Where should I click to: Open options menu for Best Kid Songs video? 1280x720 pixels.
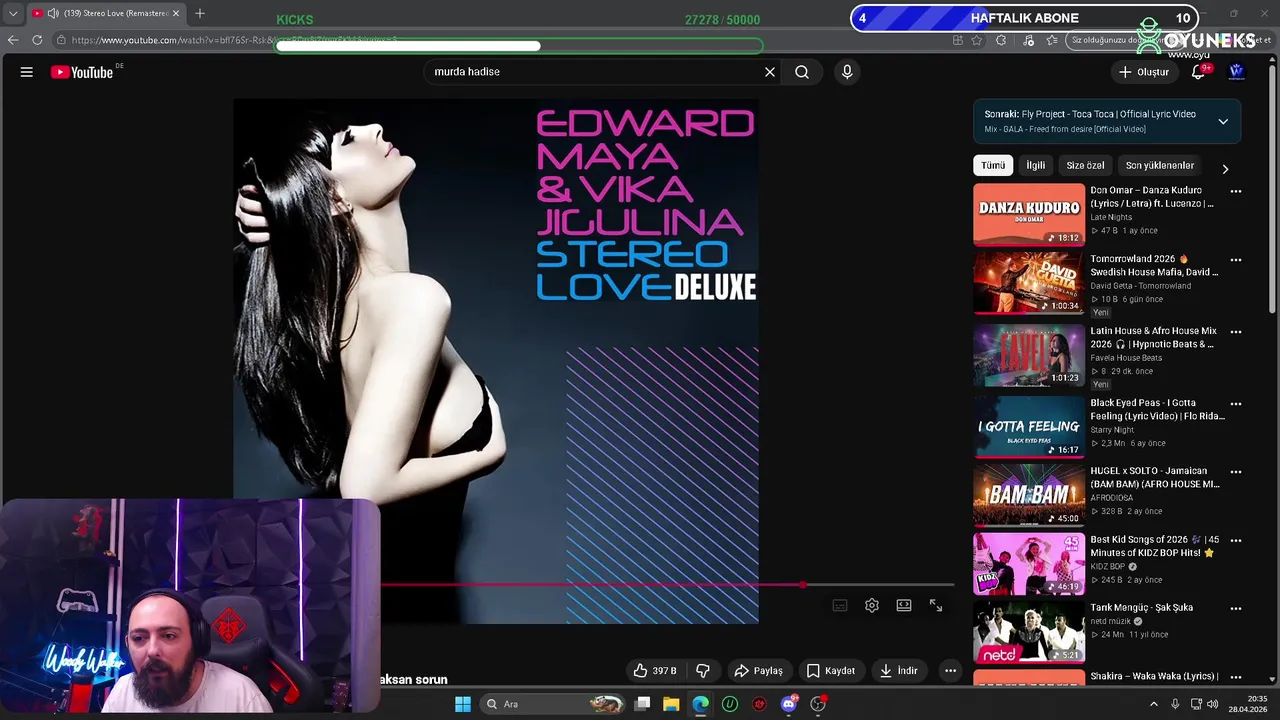[1236, 541]
